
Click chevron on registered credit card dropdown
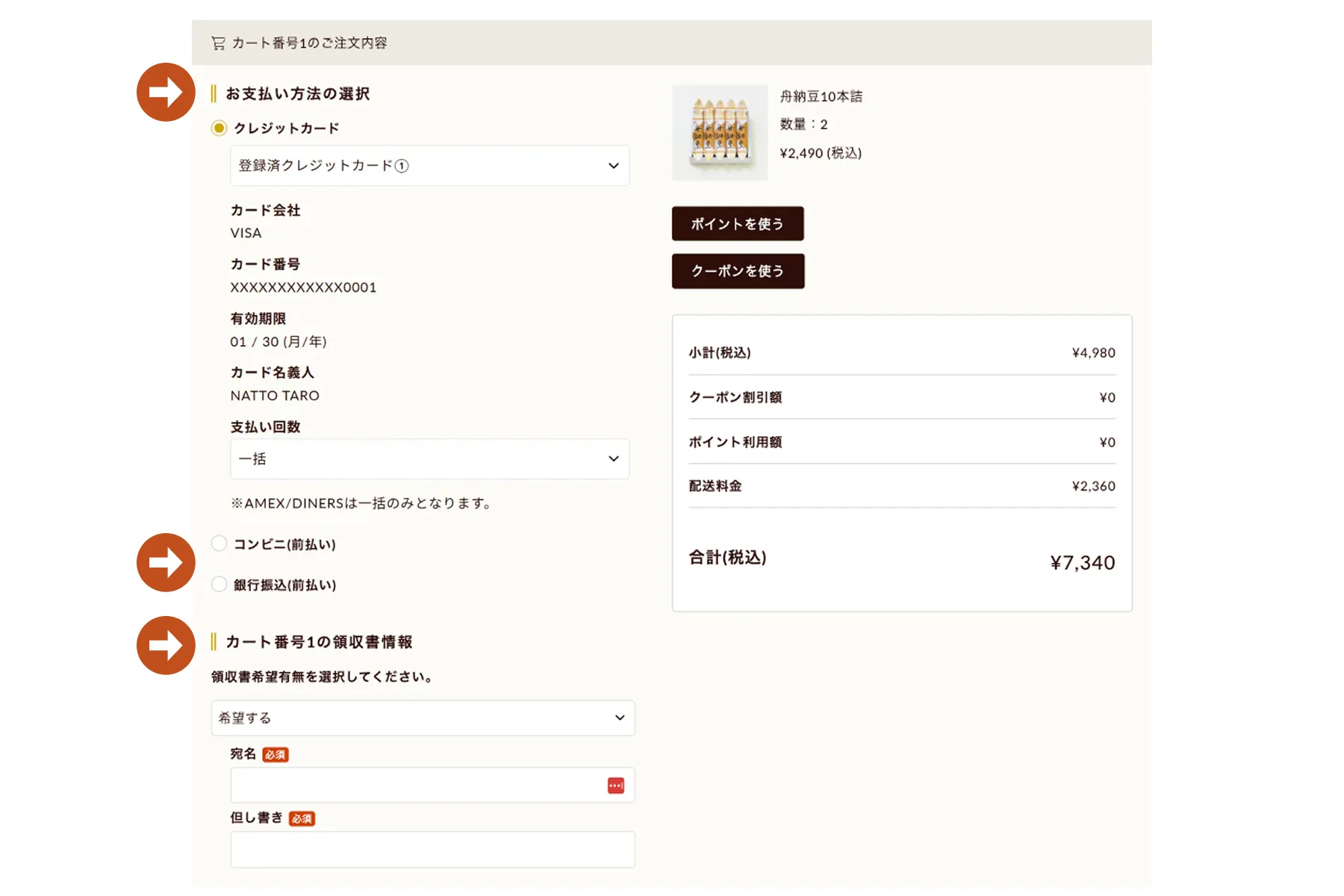pyautogui.click(x=614, y=166)
